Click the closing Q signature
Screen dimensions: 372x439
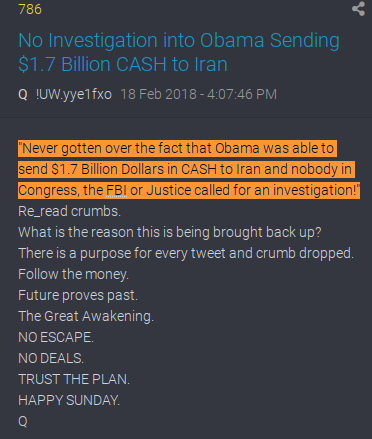pyautogui.click(x=23, y=421)
